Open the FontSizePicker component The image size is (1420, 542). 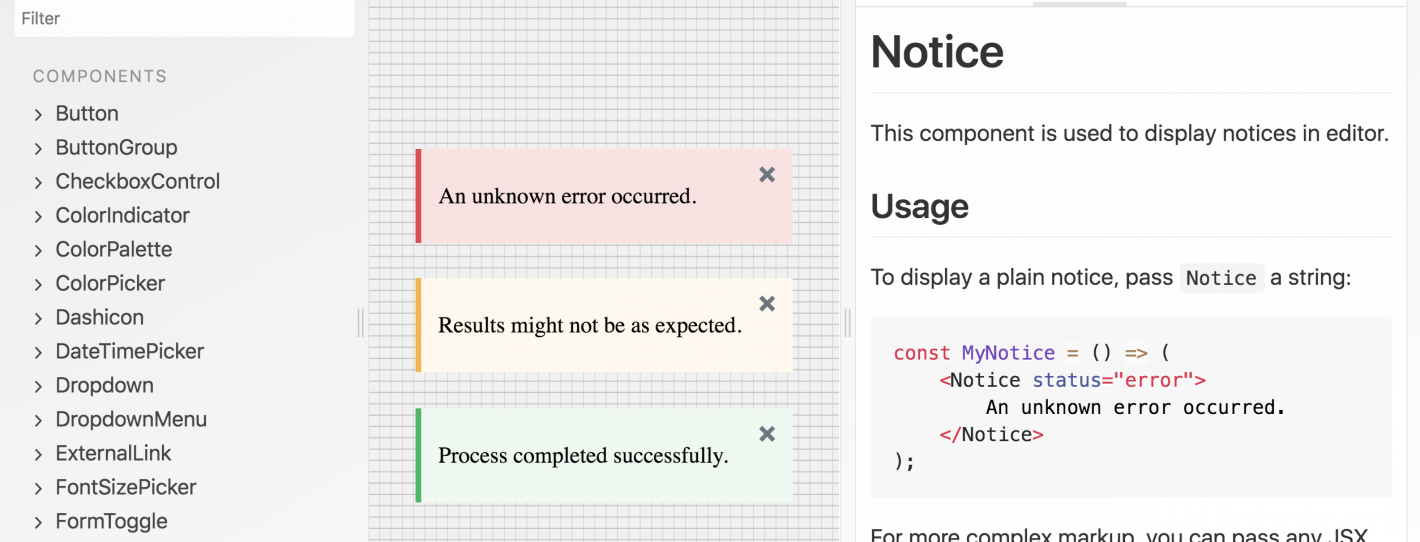tap(126, 488)
